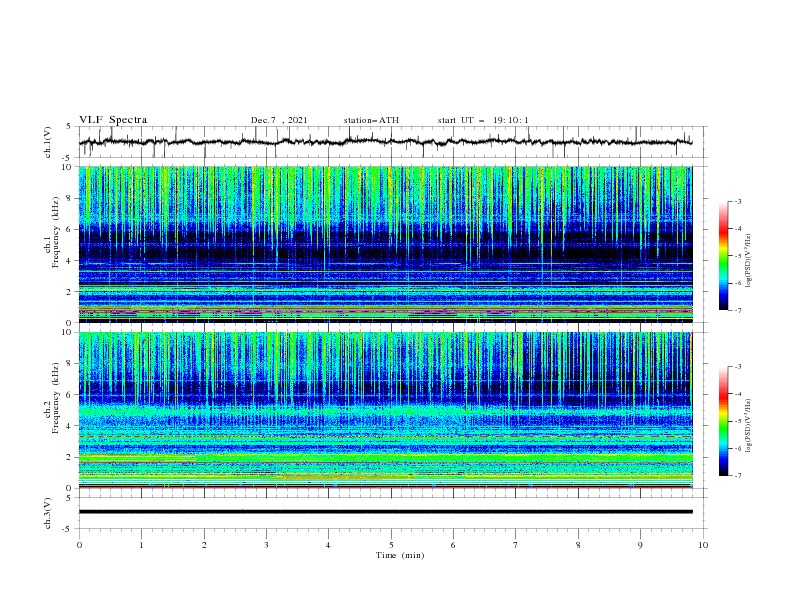This screenshot has height=612, width=792.
Task: Click the ch.1 "Frequency (kHz)" axis label
Action: click(x=56, y=233)
